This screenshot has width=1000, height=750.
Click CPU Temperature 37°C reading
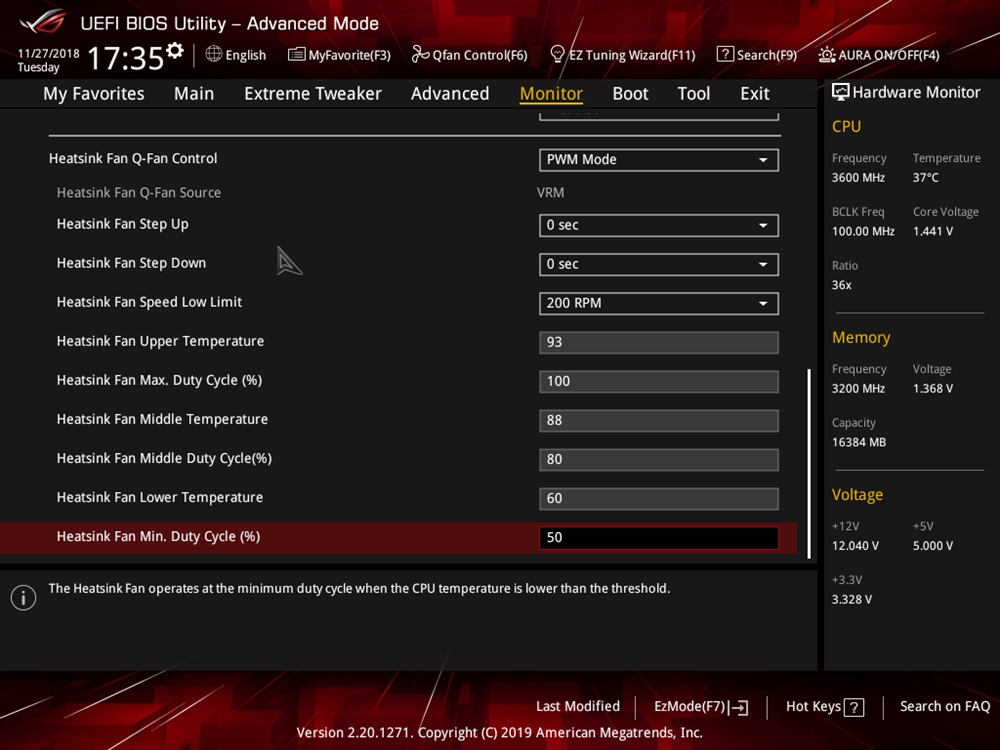tap(925, 177)
